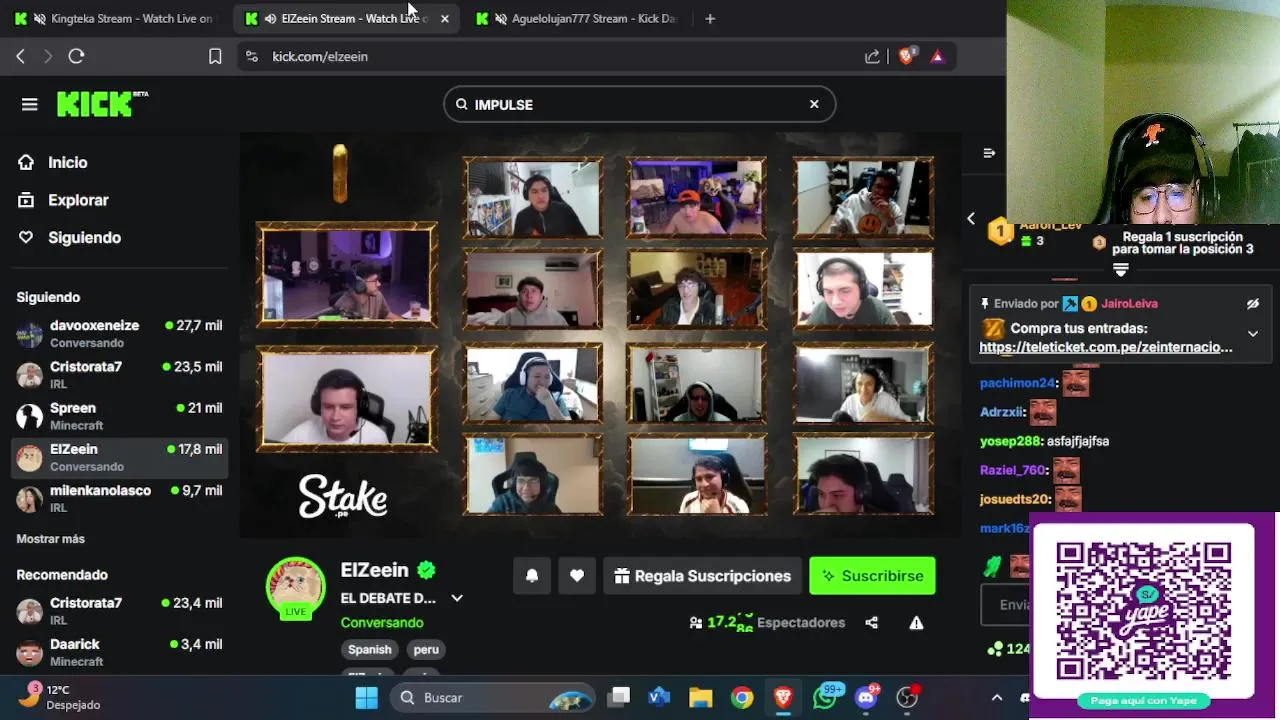Image resolution: width=1280 pixels, height=720 pixels.
Task: Open File Explorer from the taskbar
Action: (x=700, y=697)
